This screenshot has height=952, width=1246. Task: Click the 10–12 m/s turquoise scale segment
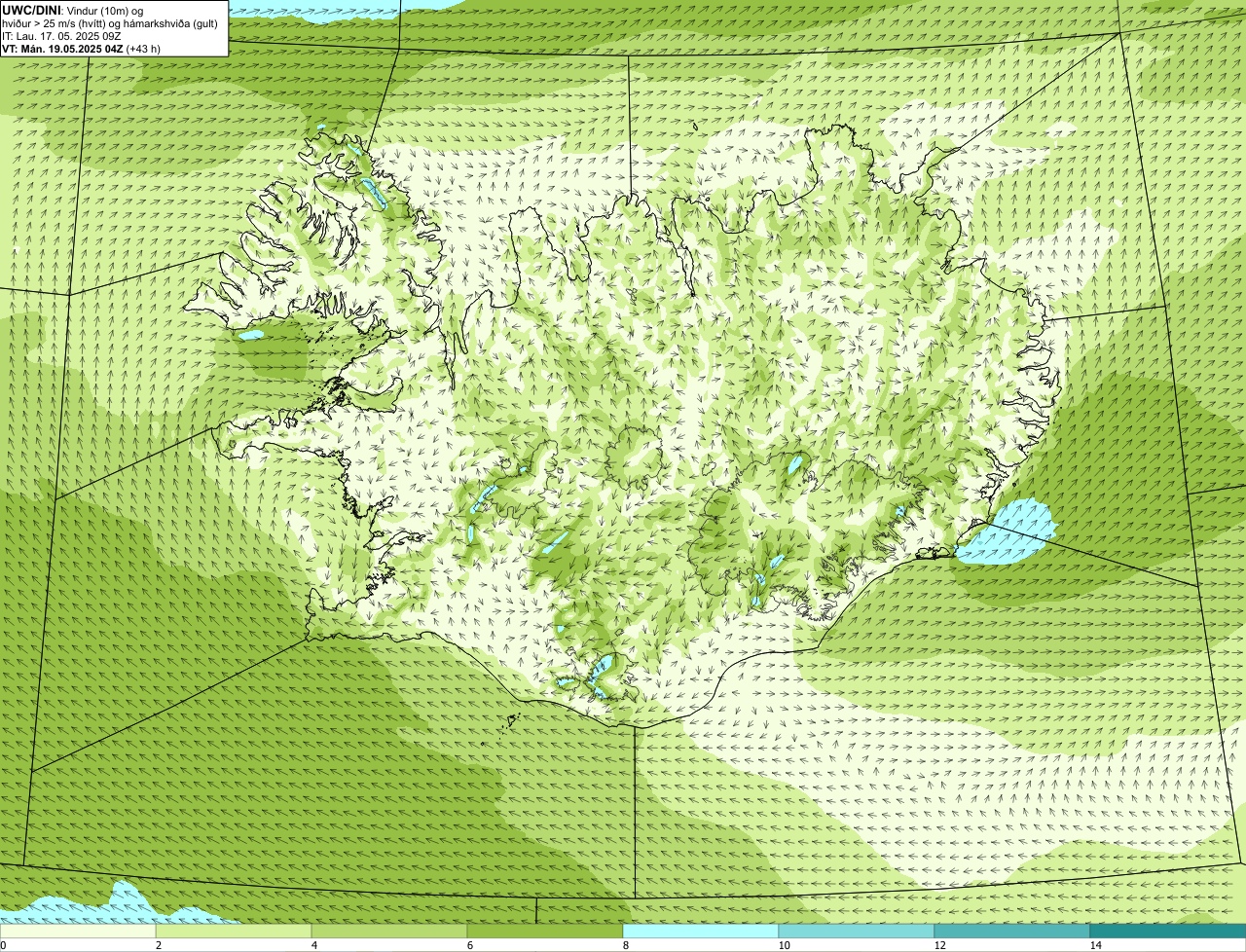coord(857,931)
